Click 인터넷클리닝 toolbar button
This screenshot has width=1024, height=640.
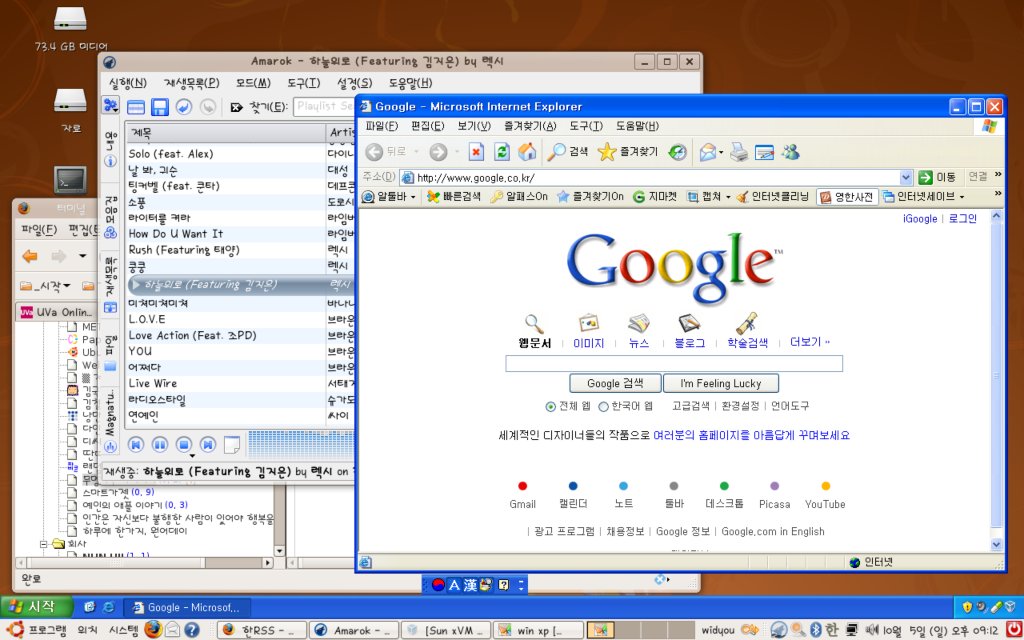point(773,196)
